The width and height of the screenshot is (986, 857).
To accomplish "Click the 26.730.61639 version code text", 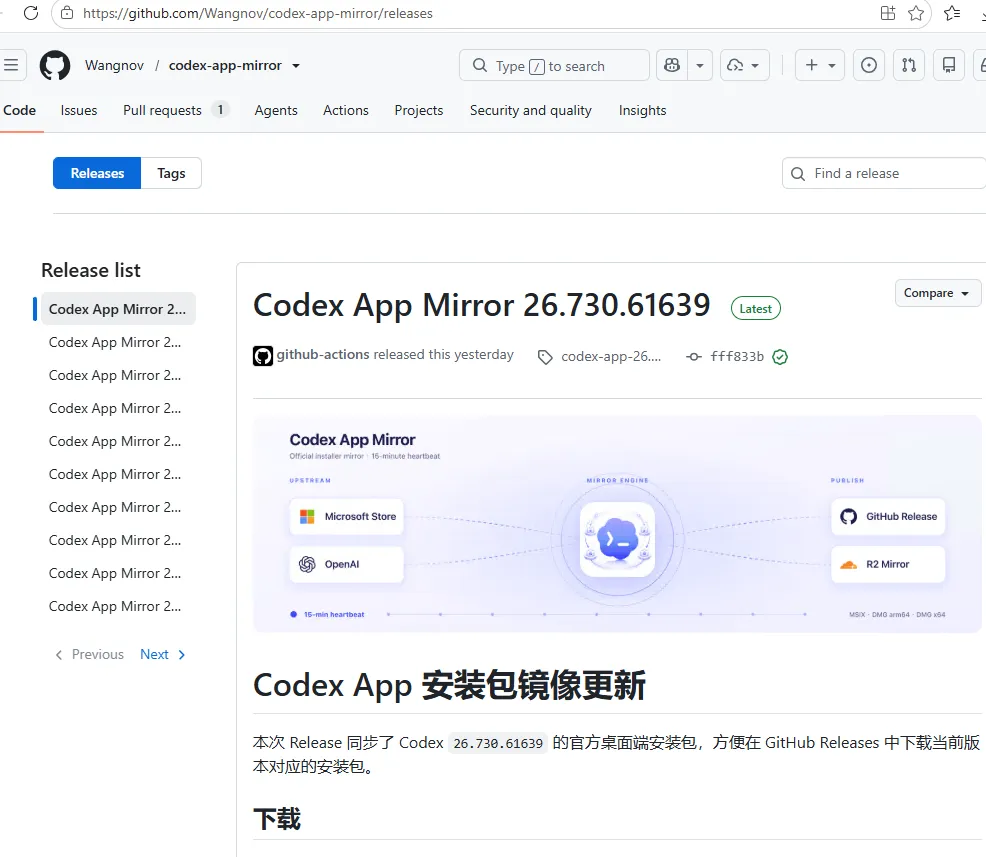I will [x=497, y=743].
